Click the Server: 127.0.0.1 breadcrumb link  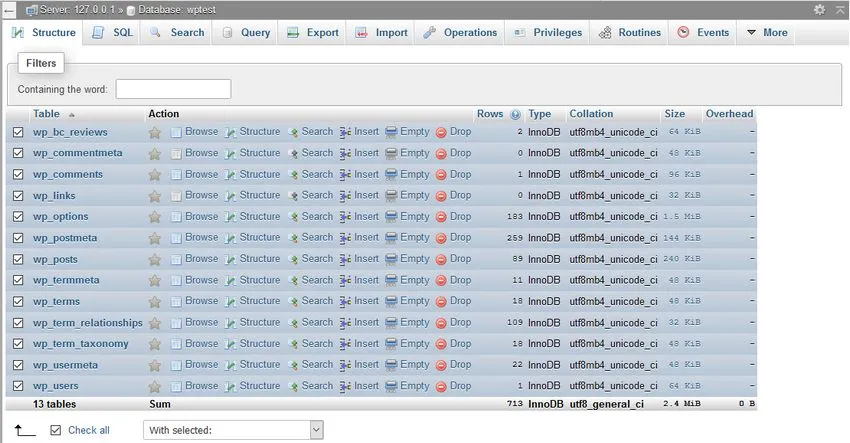(78, 10)
